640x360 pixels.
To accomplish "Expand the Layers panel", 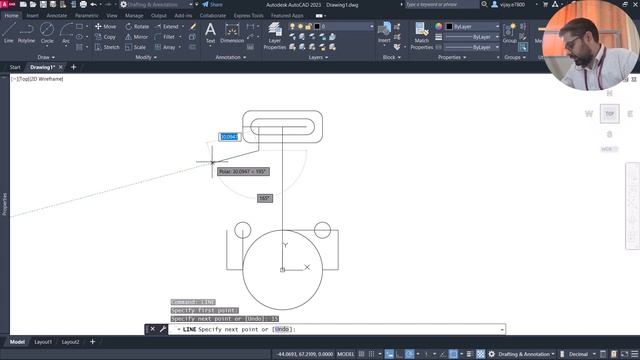I will click(x=318, y=57).
